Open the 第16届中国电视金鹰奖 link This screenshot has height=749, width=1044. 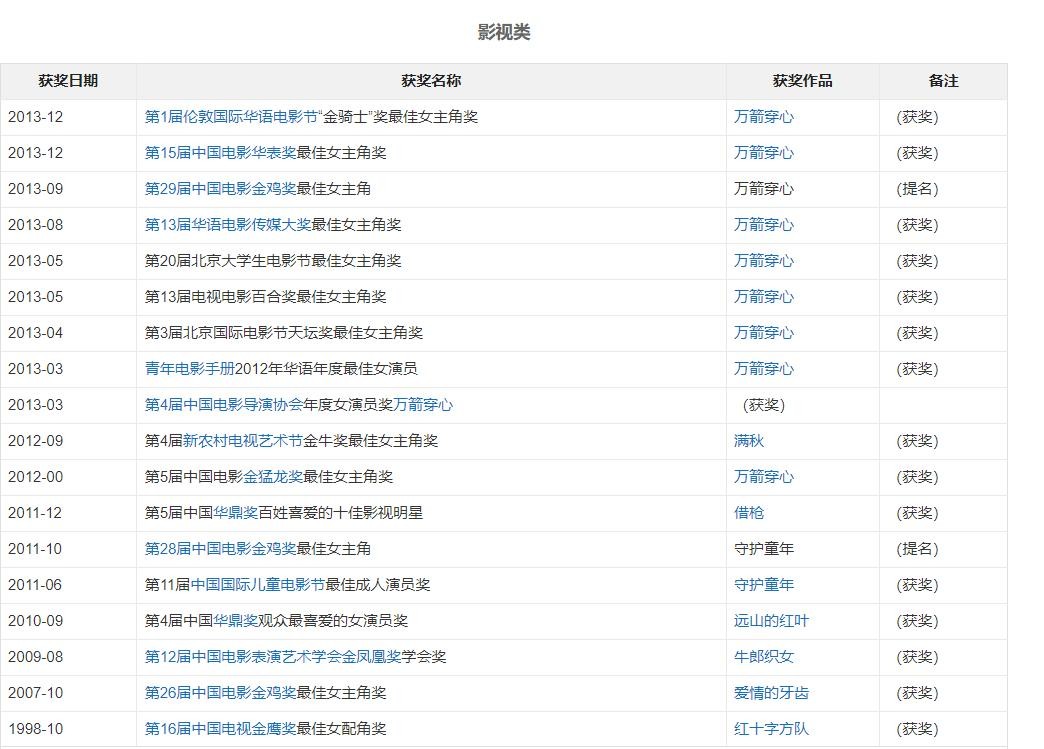(x=220, y=729)
